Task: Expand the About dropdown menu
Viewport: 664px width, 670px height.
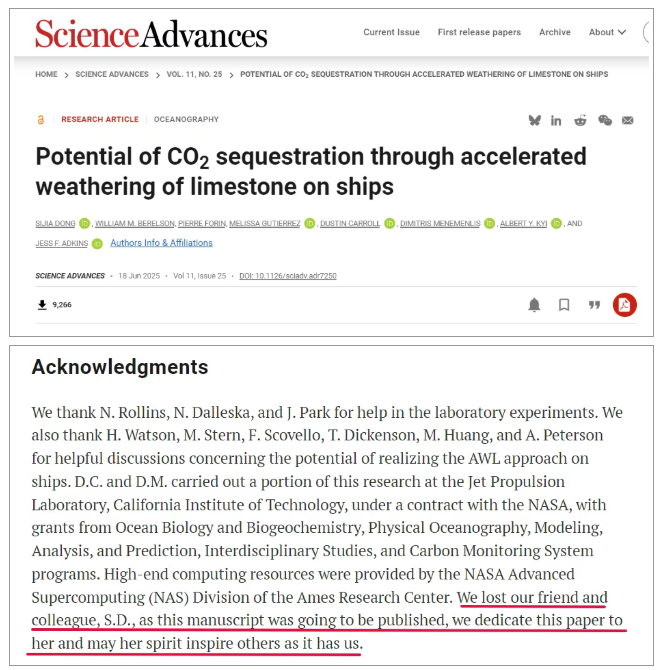Action: coord(607,32)
